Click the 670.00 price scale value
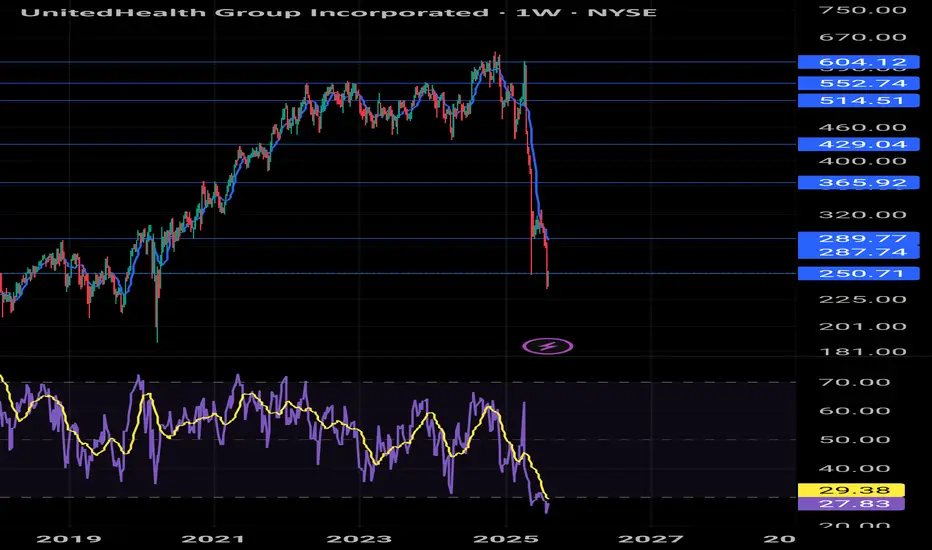 coord(862,37)
